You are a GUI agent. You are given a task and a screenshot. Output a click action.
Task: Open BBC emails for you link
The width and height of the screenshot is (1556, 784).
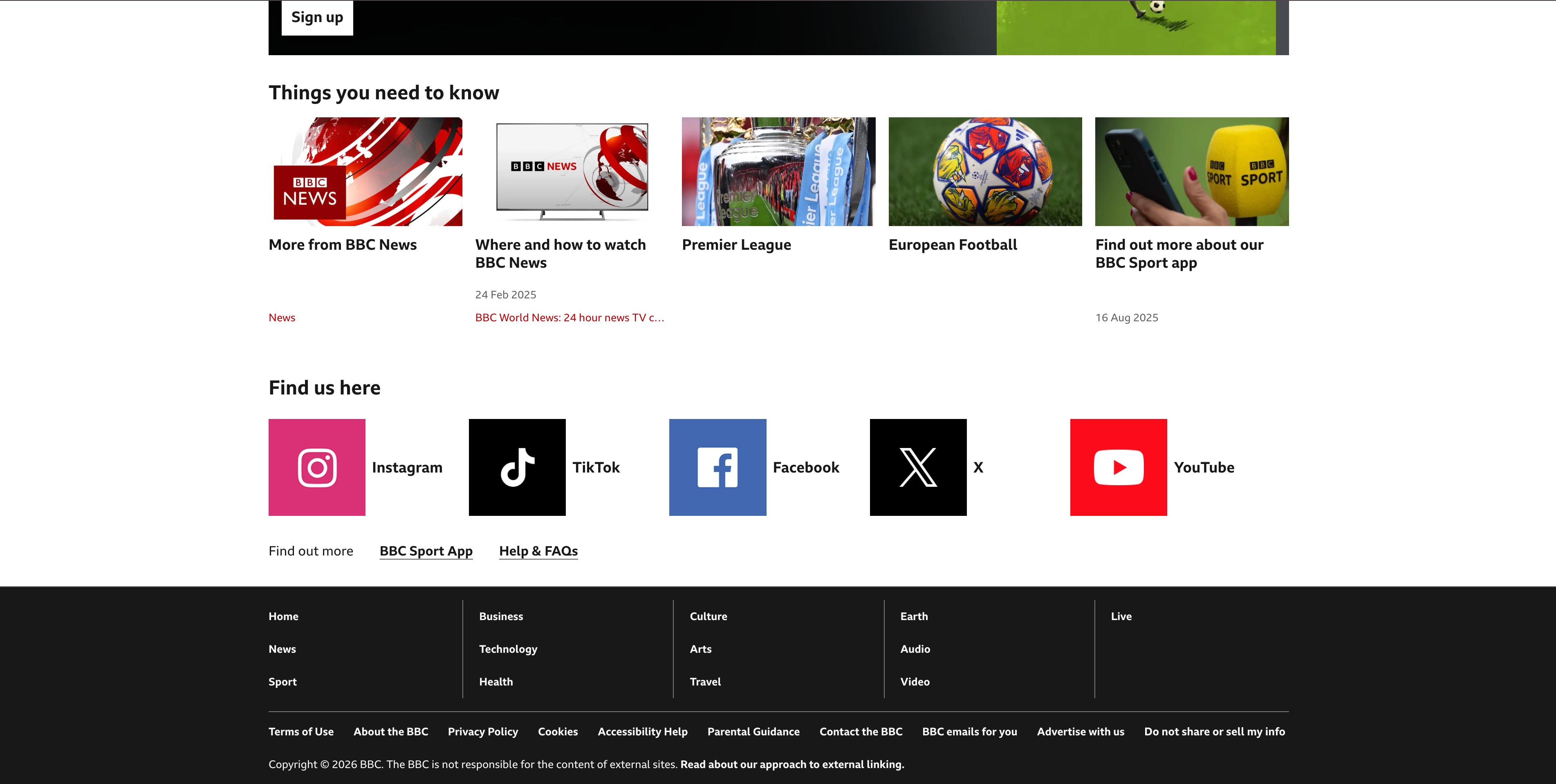[969, 731]
